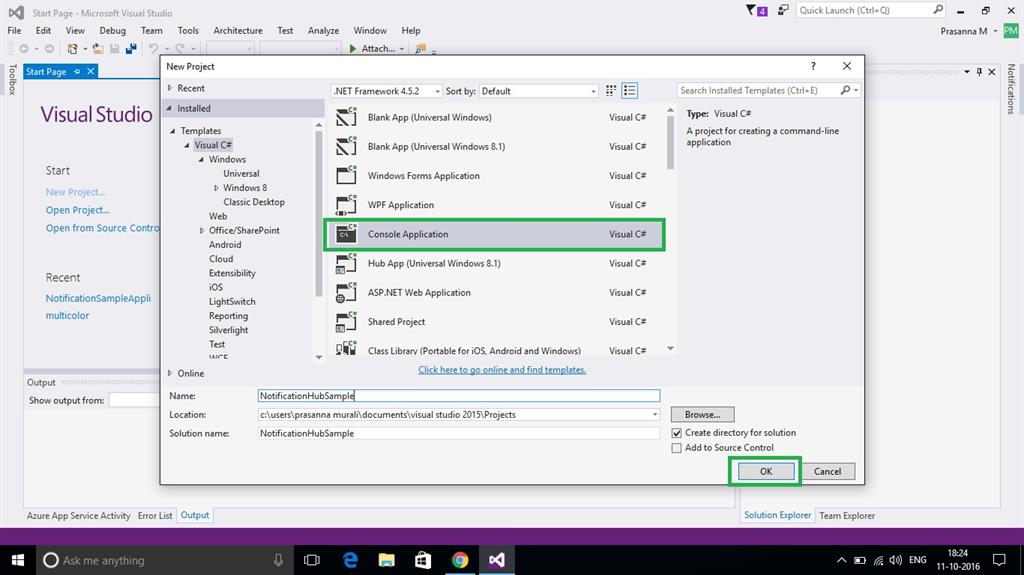Open the Analyze menu
1024x575 pixels.
click(x=323, y=30)
